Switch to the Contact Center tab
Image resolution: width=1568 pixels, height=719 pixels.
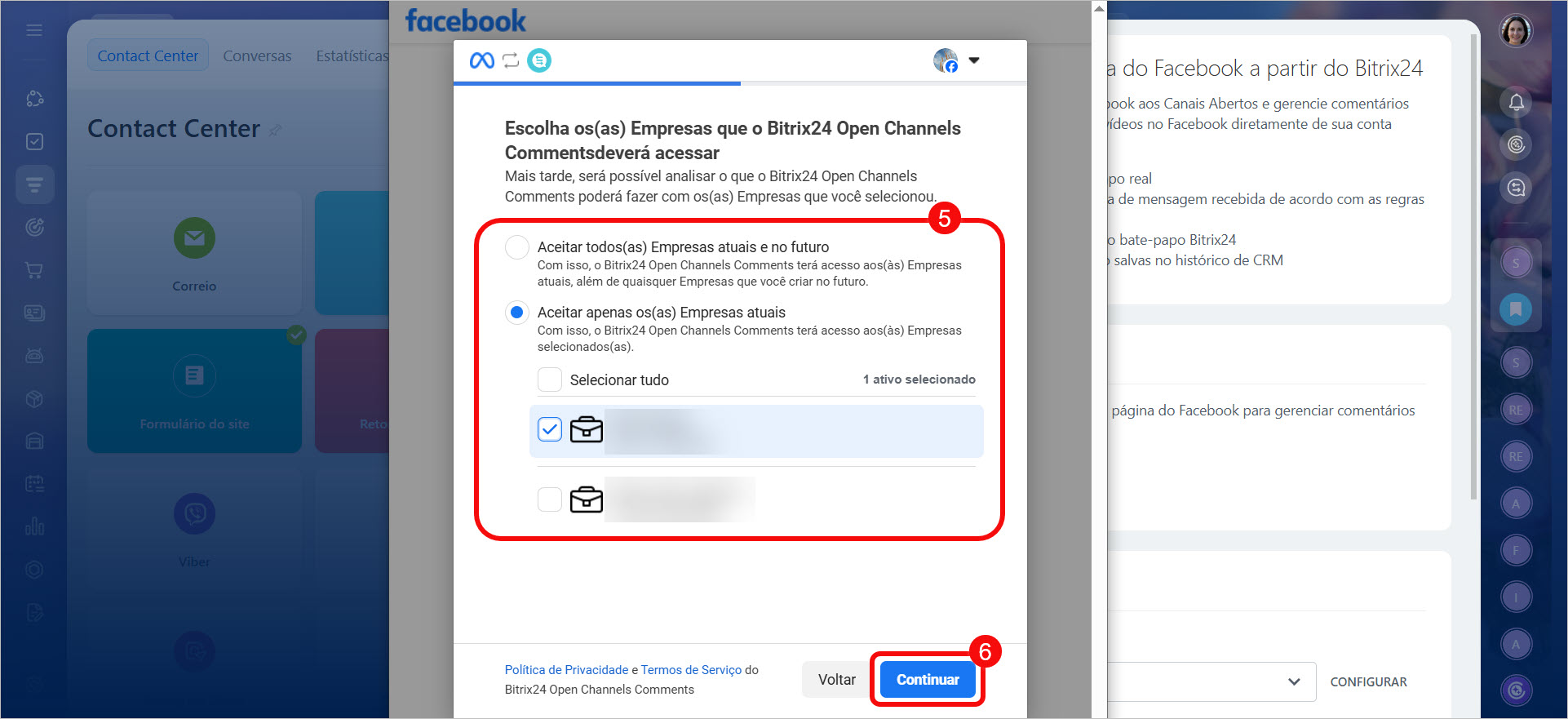click(x=148, y=55)
